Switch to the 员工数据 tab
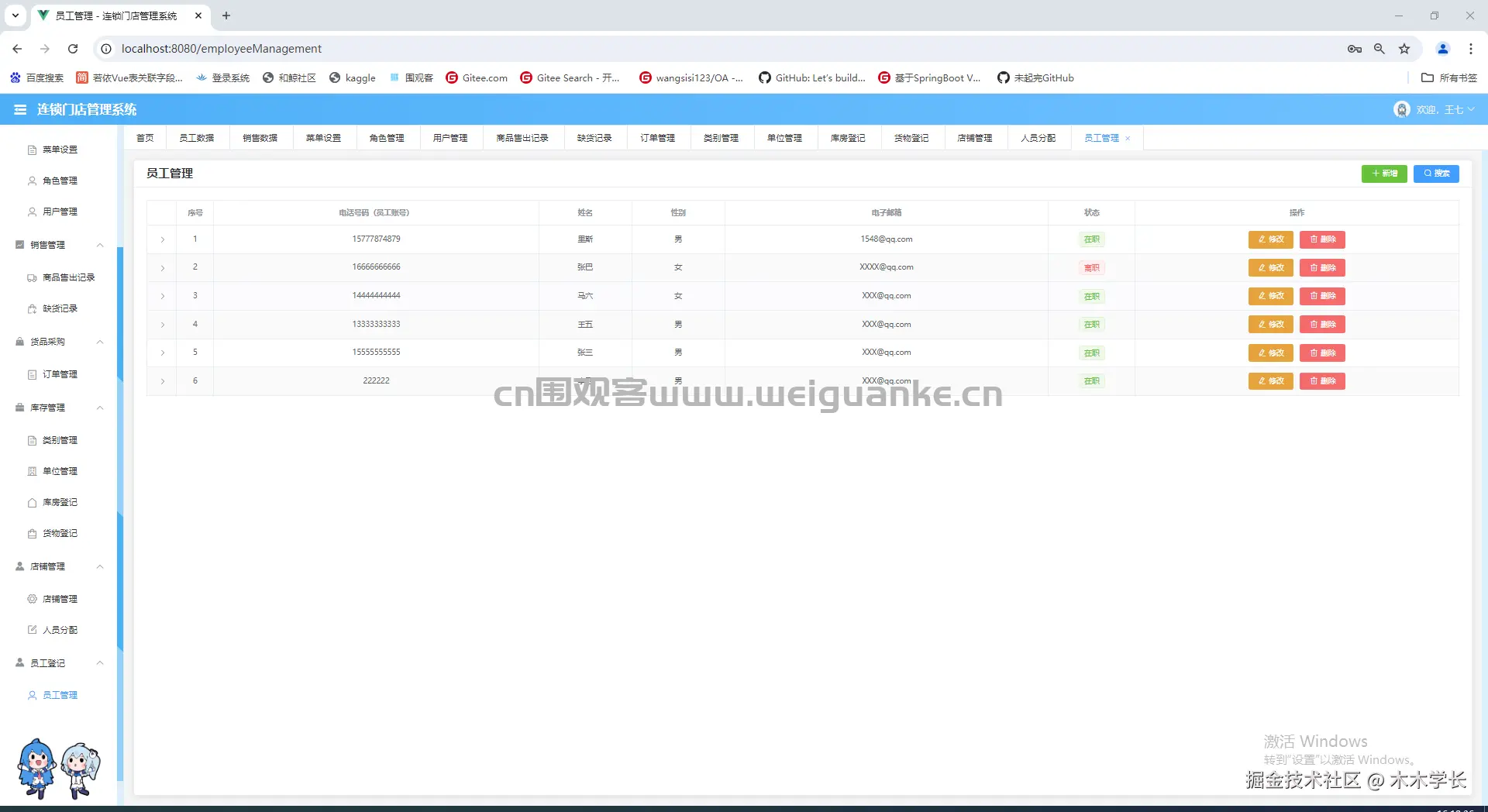Viewport: 1488px width, 812px height. pyautogui.click(x=197, y=138)
